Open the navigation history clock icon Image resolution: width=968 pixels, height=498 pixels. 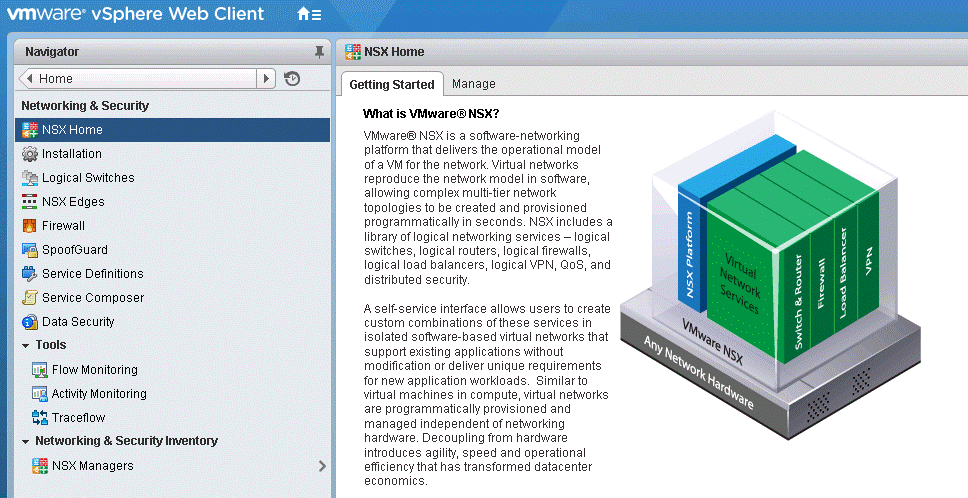click(292, 78)
